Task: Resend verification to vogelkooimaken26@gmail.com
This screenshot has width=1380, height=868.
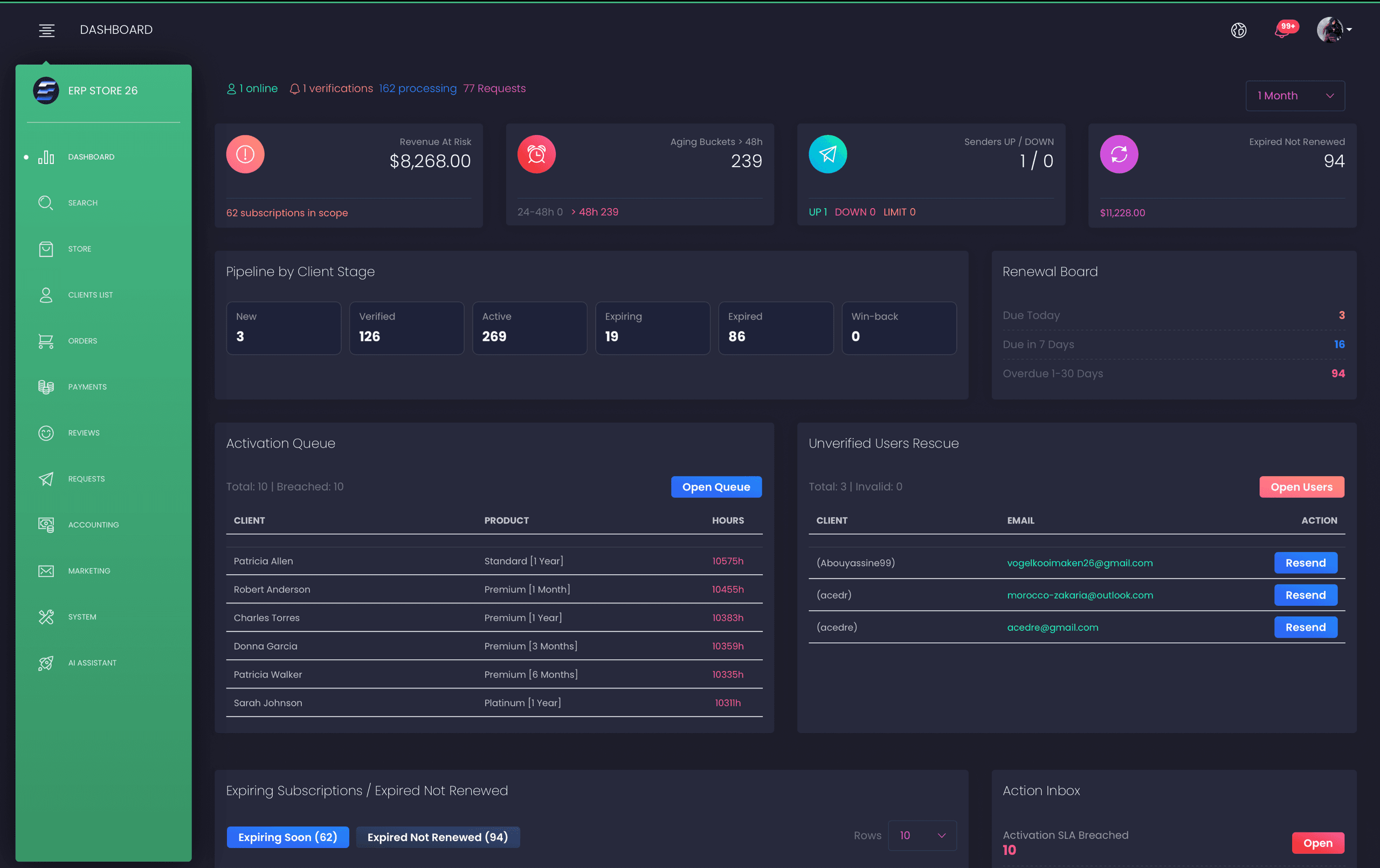Action: coord(1306,563)
